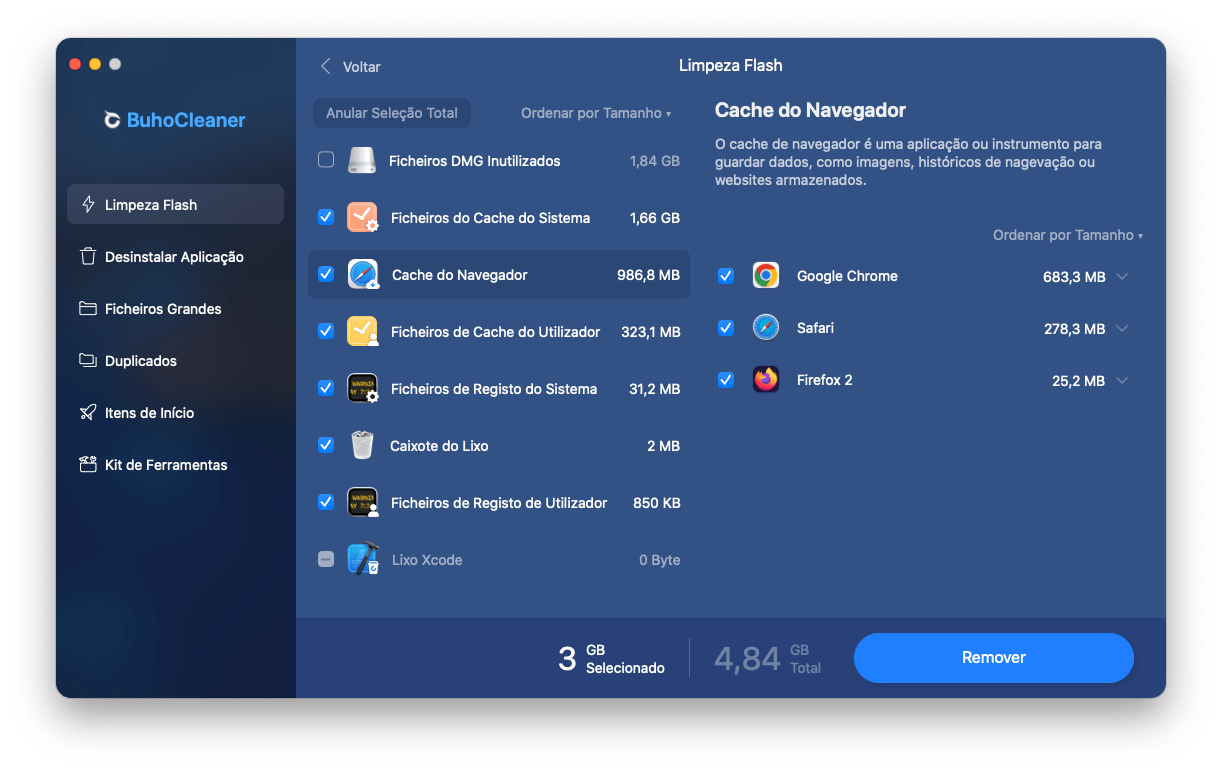Screen dimensions: 1222x772
Task: Open Ordenar por Tamanho dropdown in category list
Action: (x=596, y=113)
